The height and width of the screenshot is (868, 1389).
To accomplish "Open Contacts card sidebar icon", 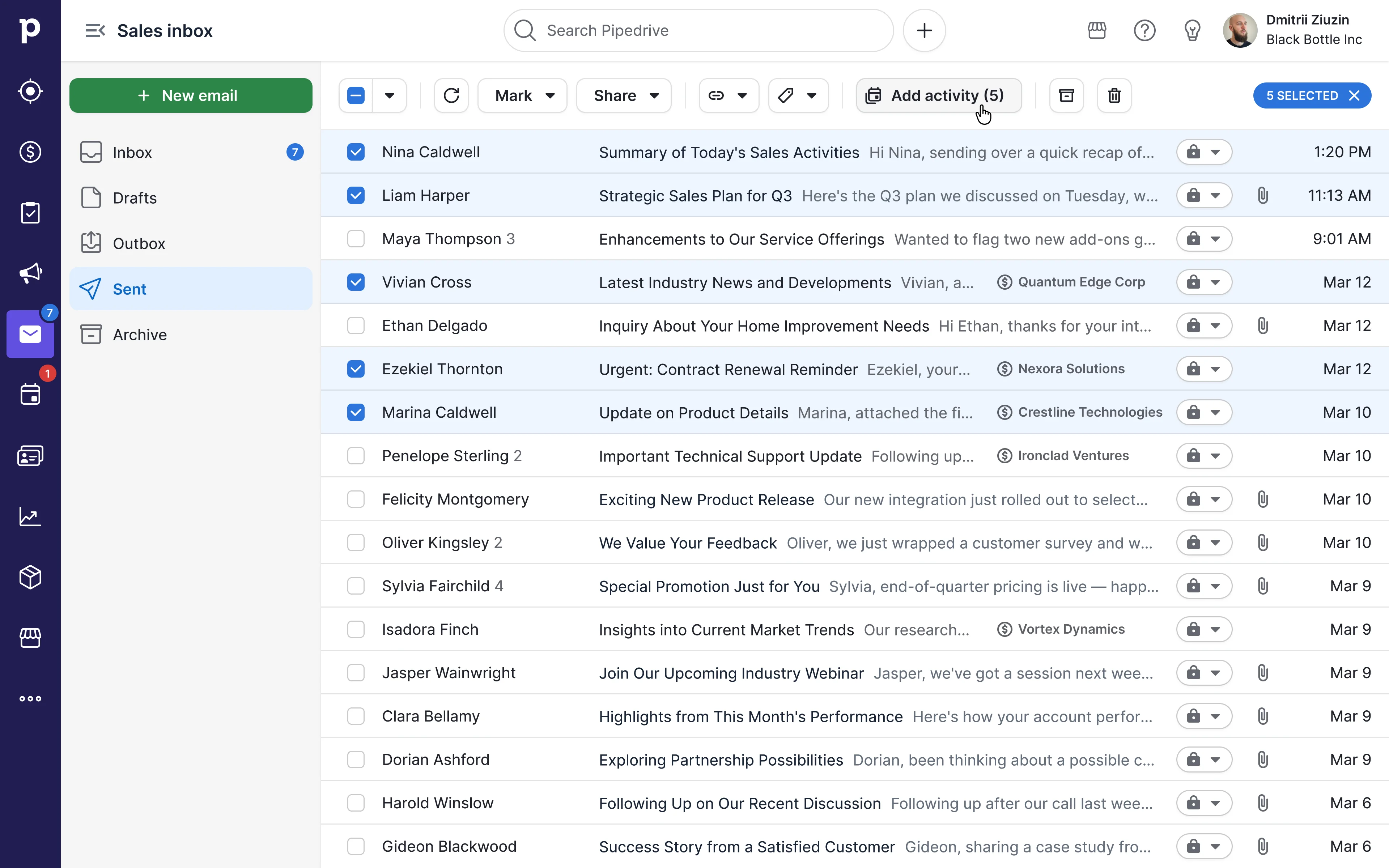I will (30, 456).
